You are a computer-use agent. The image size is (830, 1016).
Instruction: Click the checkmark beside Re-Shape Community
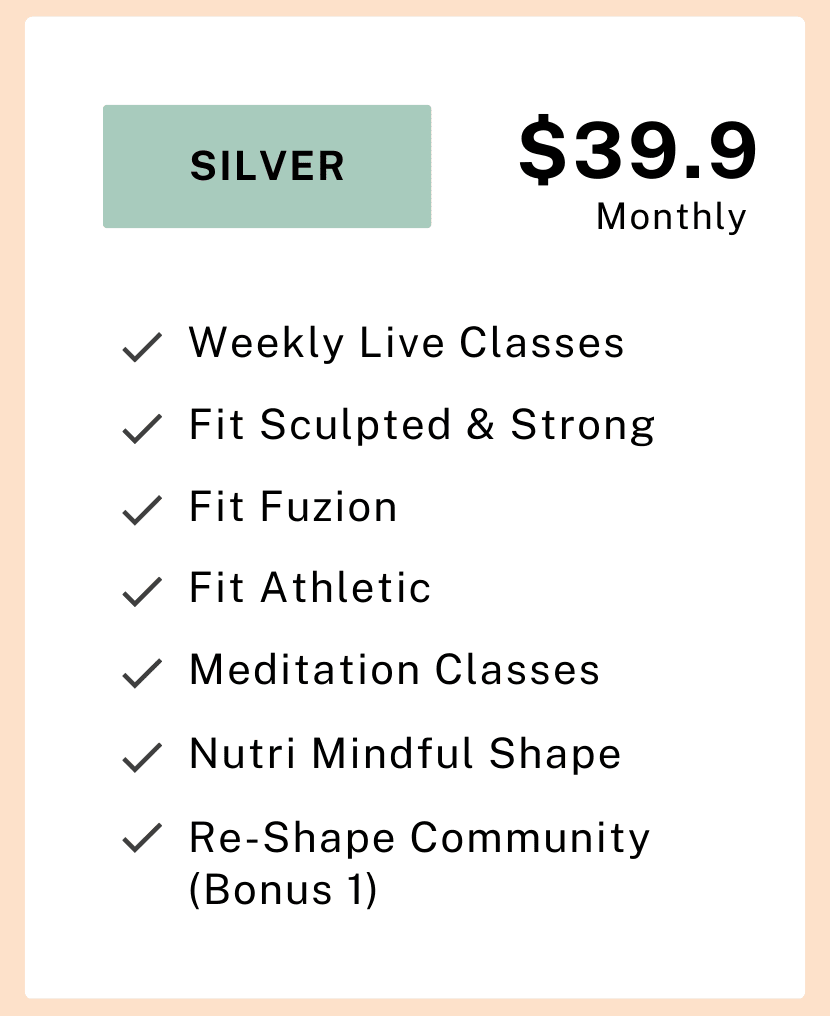[x=142, y=838]
